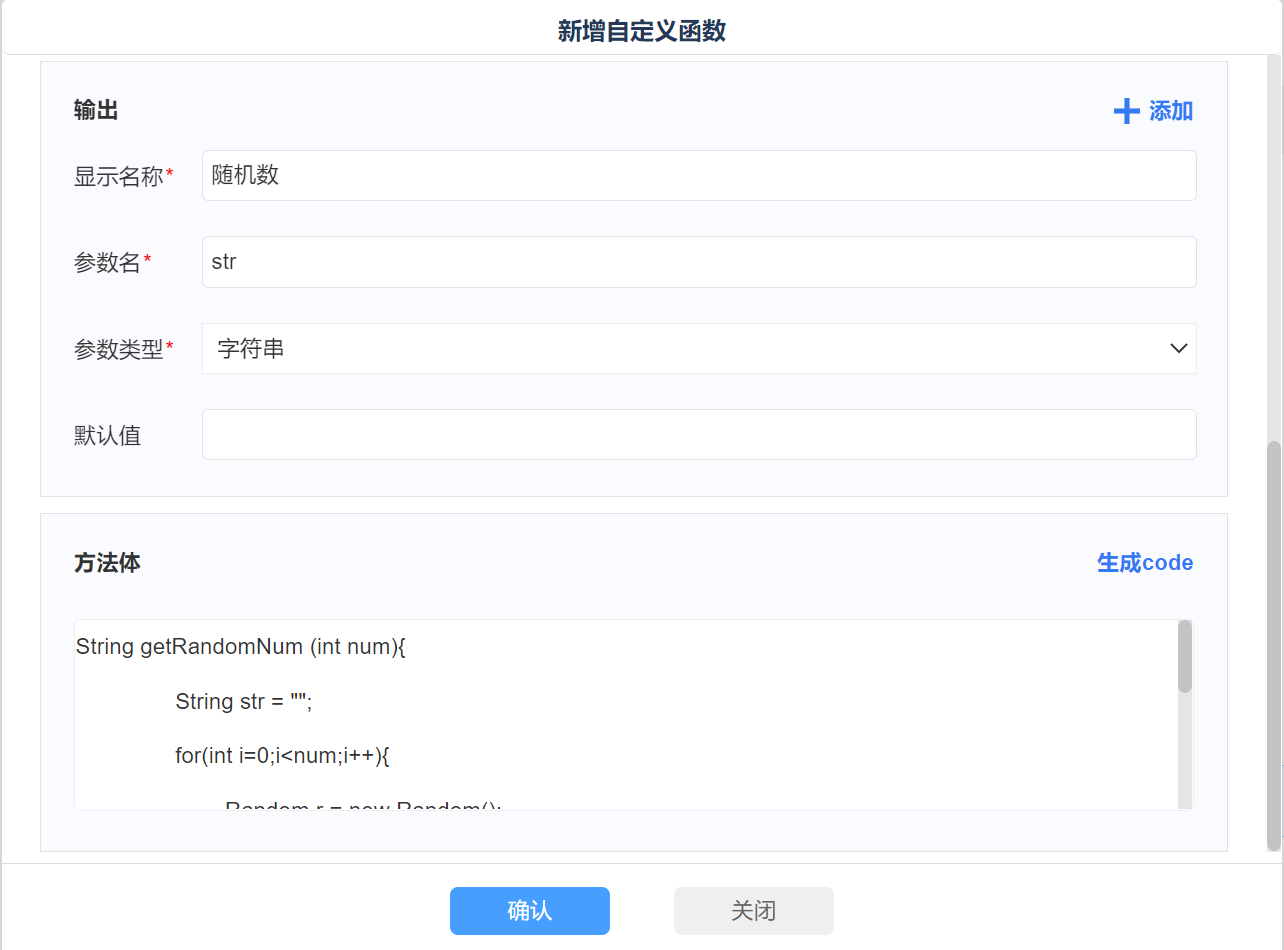Image resolution: width=1284 pixels, height=950 pixels.
Task: Click the dialog's right vertical scrollbar
Action: coord(1273,645)
